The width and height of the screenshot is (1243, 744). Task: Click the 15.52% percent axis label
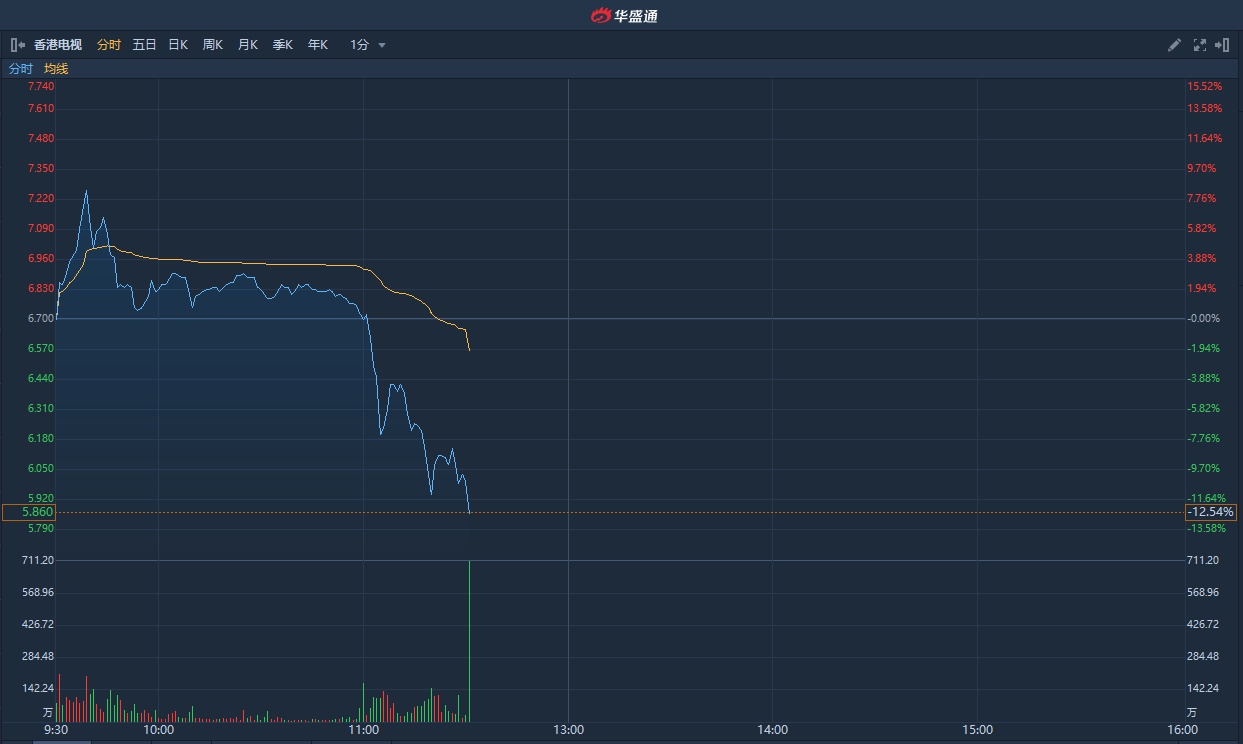coord(1205,86)
